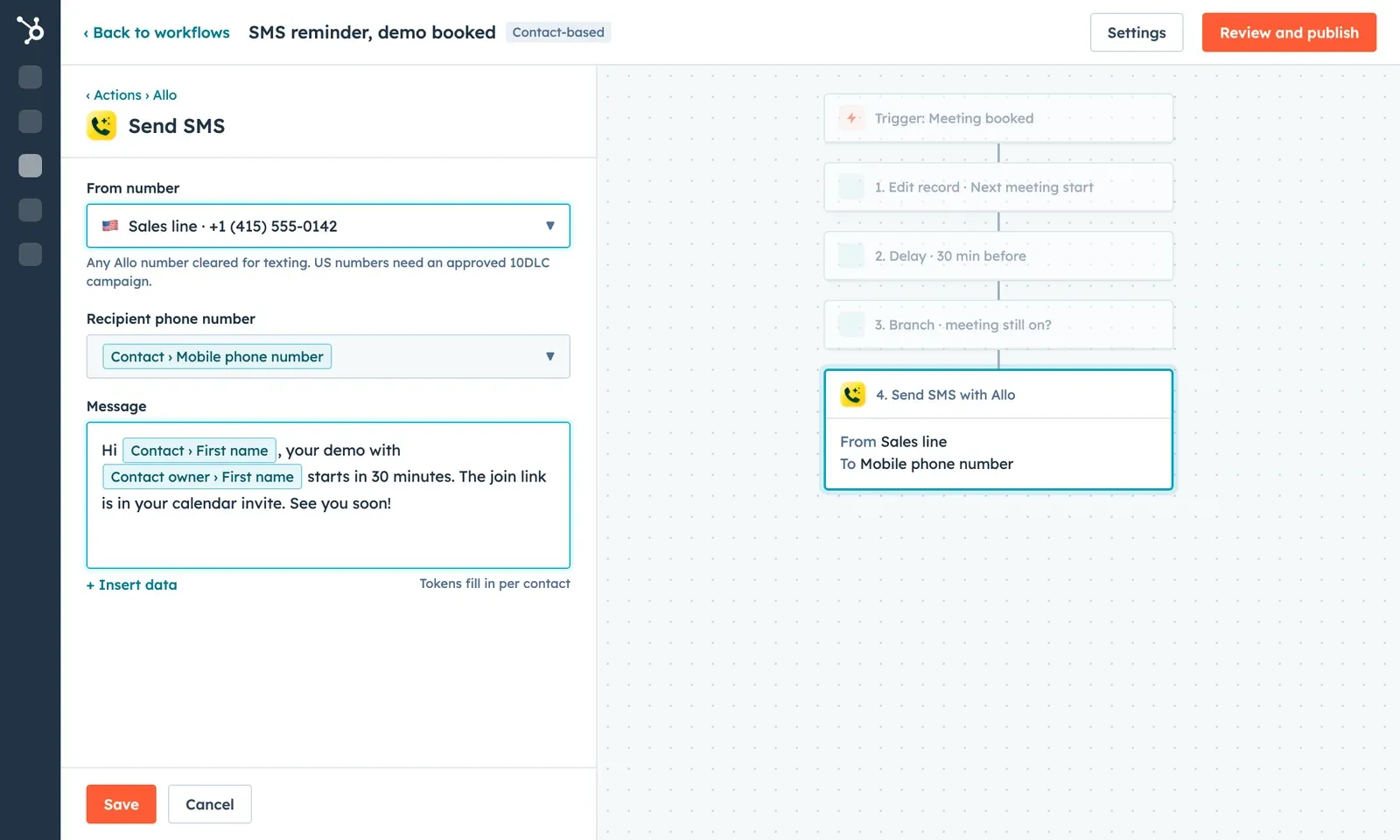Select step 3 Branch meeting still on
Screen dimensions: 1400x840
998,325
